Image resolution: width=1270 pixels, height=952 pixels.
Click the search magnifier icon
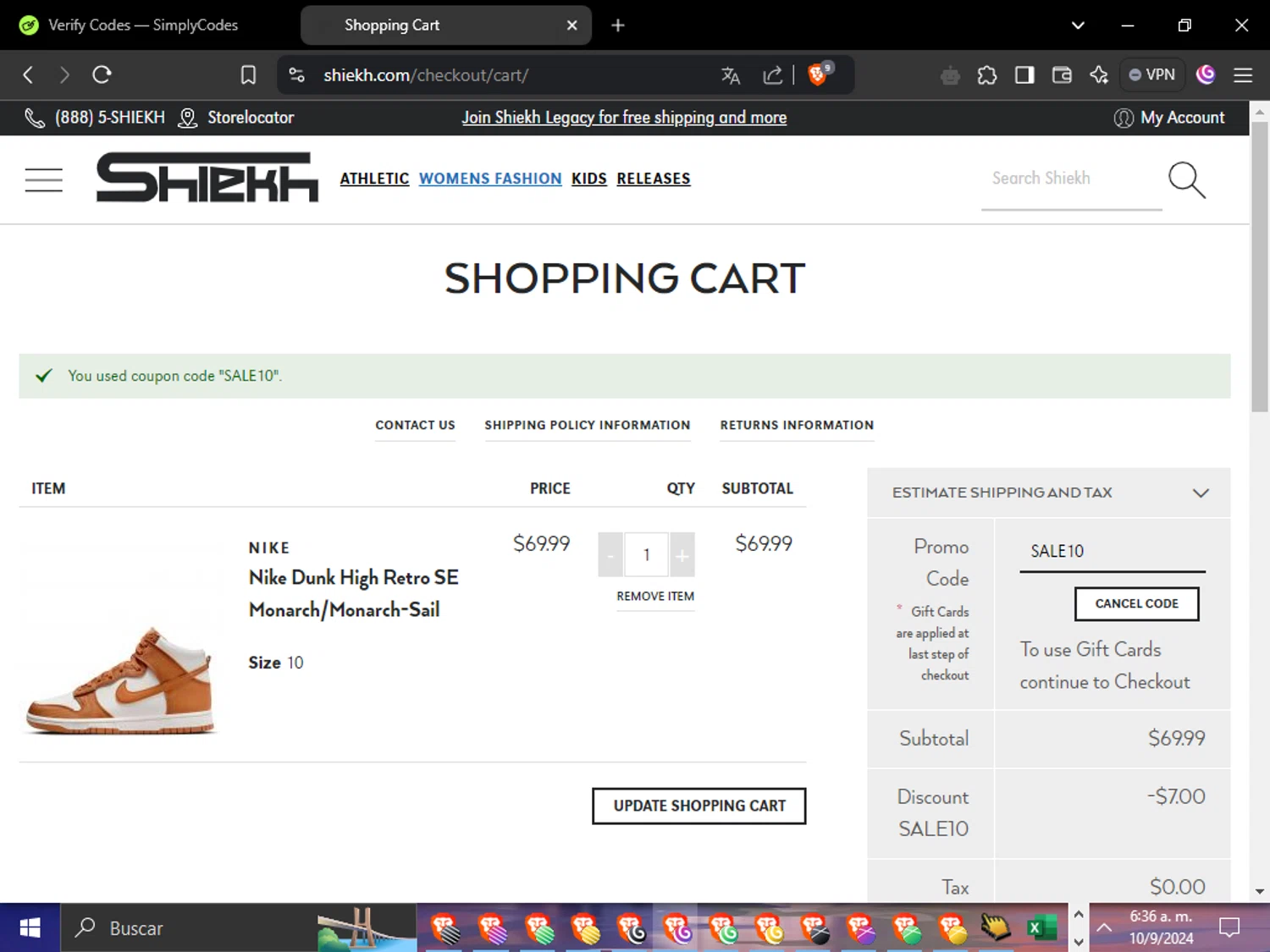pos(1187,179)
